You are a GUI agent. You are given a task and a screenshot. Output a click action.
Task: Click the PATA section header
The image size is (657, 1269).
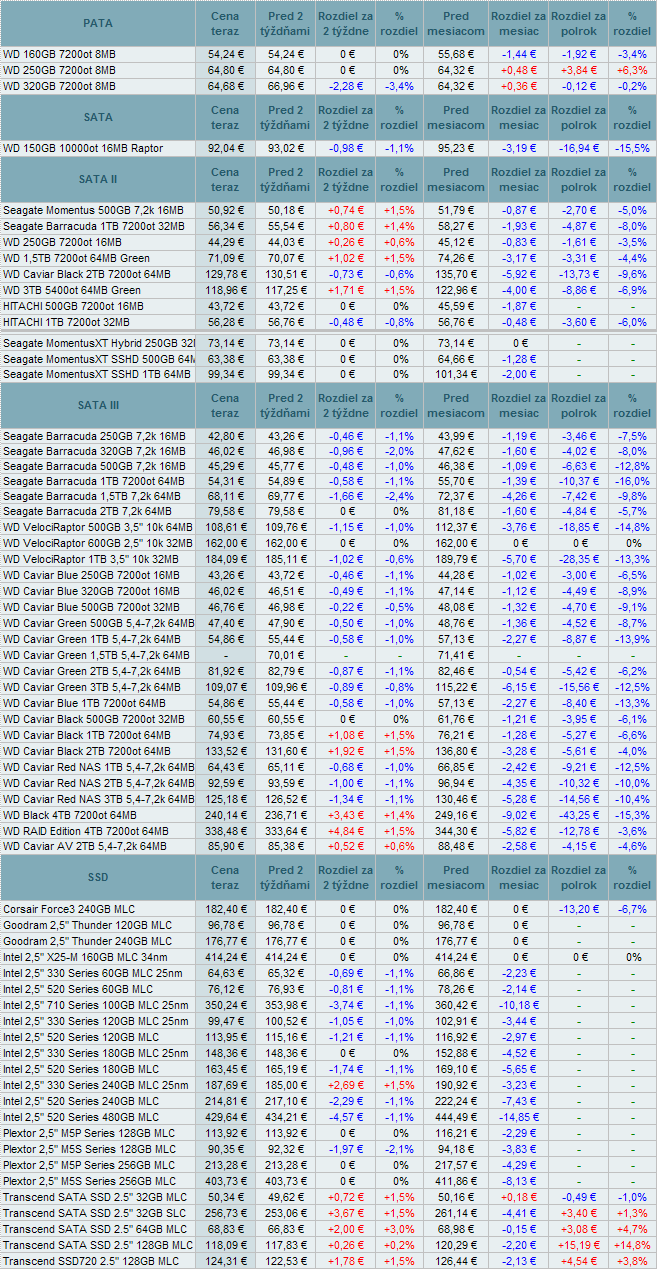[x=98, y=23]
